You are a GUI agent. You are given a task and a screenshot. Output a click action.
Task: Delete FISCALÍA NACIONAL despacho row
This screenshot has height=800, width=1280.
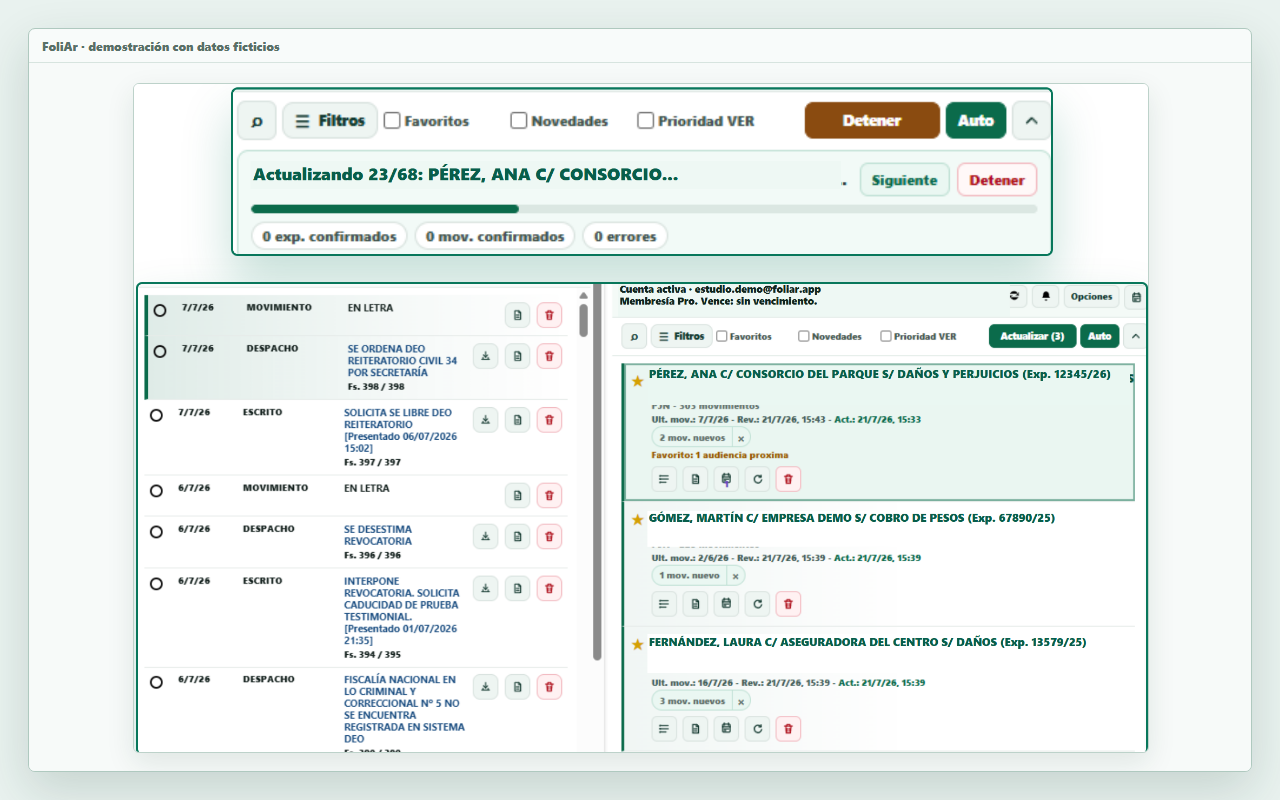[549, 686]
